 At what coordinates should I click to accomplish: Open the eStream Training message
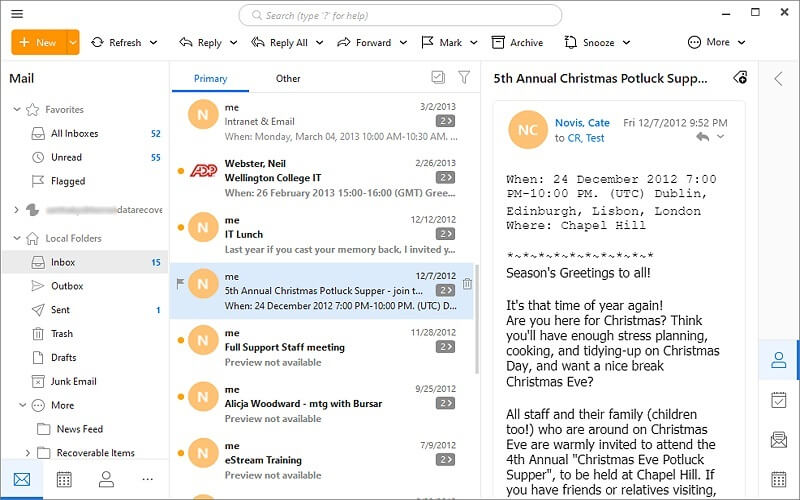(323, 460)
